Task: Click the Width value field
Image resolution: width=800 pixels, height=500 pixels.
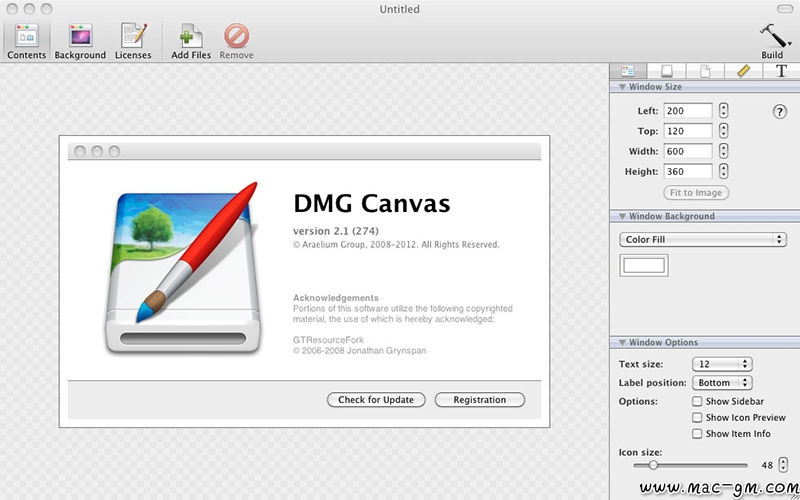Action: (688, 151)
